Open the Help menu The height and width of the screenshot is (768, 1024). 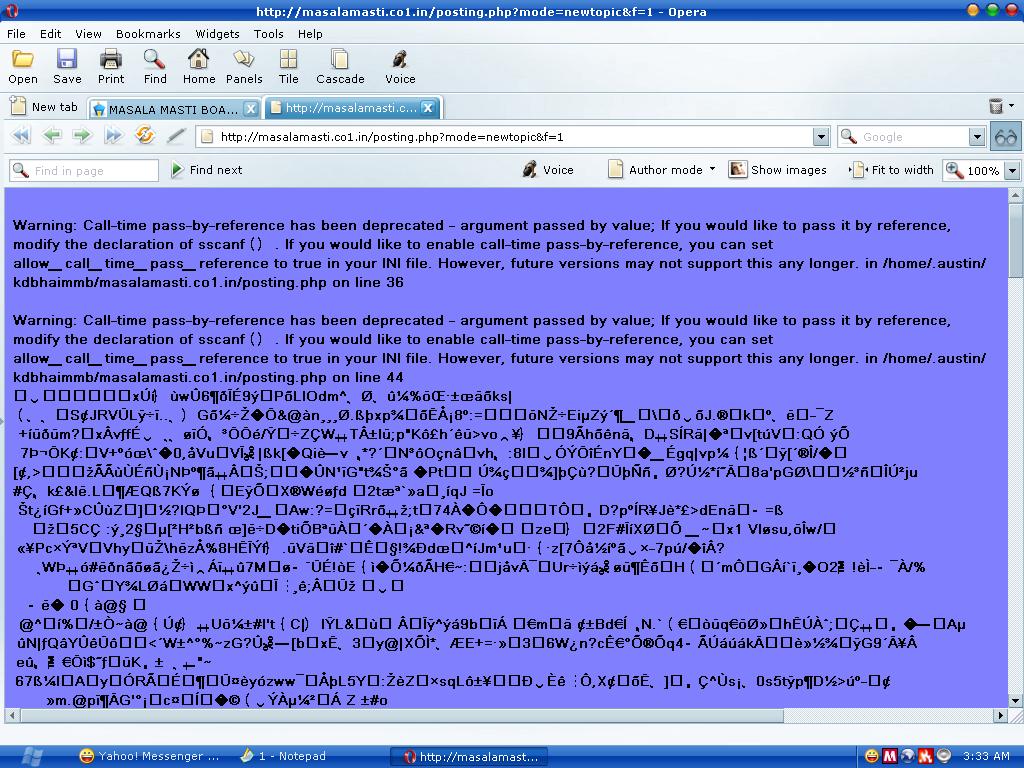click(x=310, y=34)
